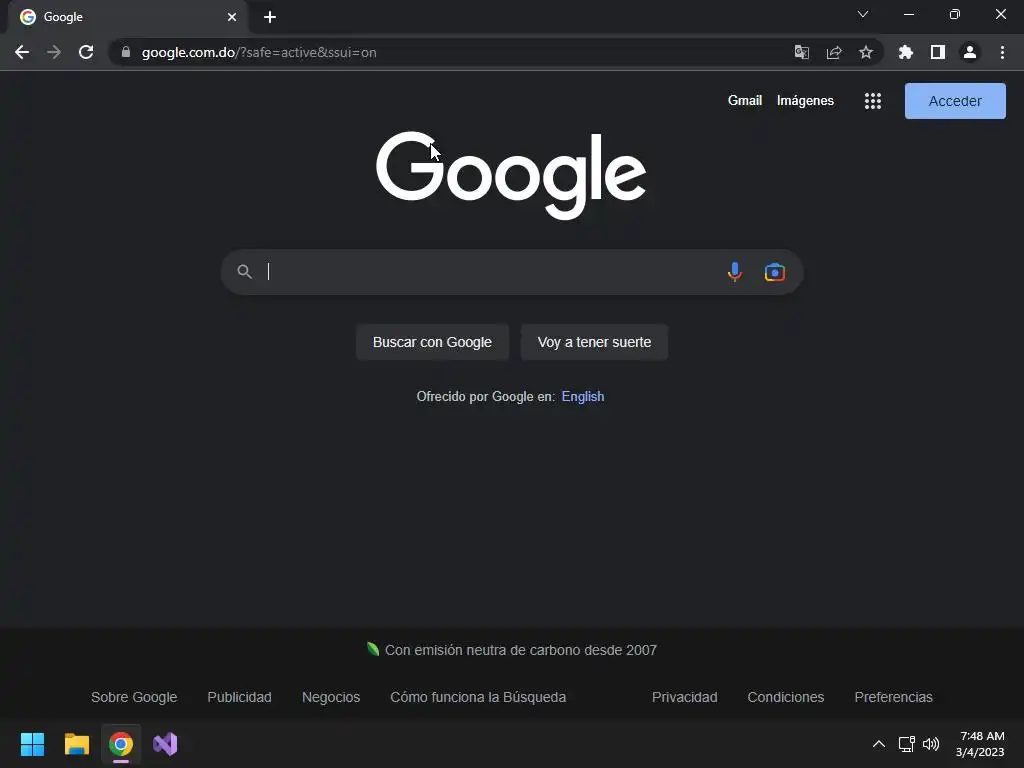Open the Chrome profile avatar
This screenshot has height=768, width=1024.
tap(970, 52)
